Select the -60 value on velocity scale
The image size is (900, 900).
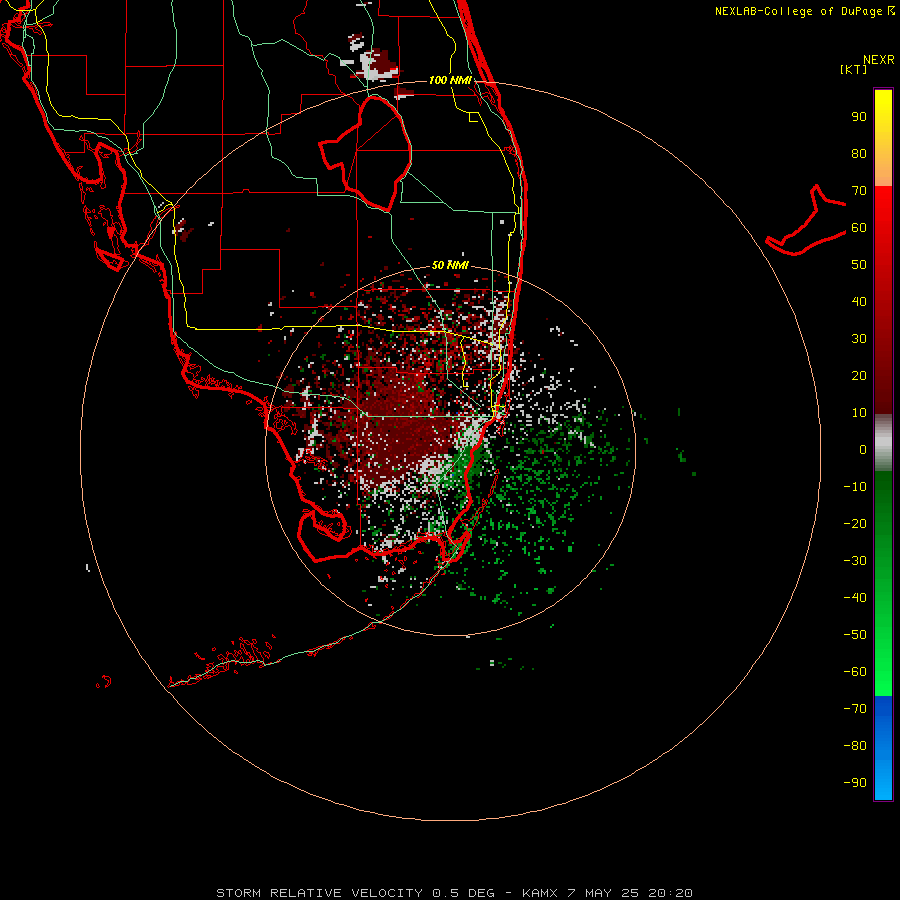[855, 672]
